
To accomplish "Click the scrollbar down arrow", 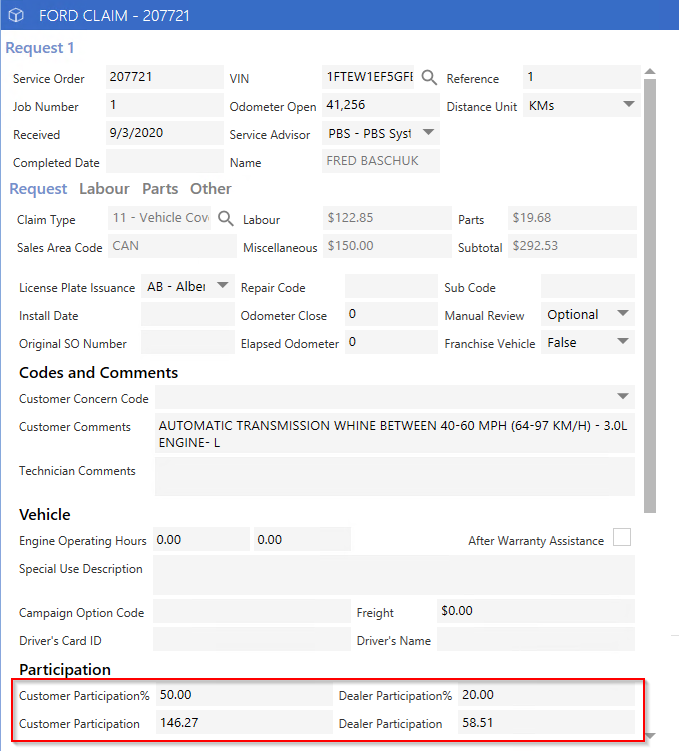I will (x=650, y=736).
